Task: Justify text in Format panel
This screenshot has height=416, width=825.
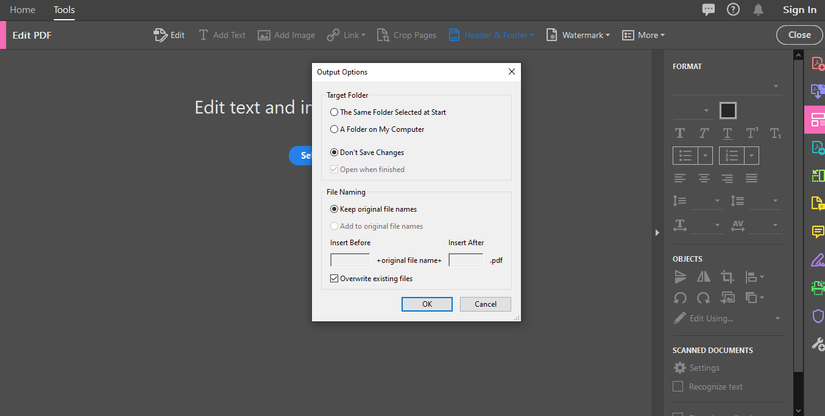Action: pos(751,178)
